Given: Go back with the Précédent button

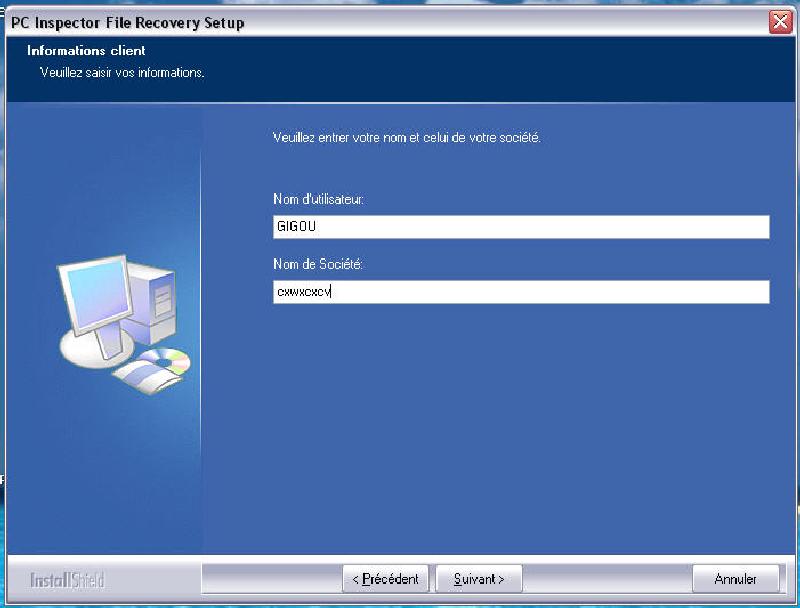Looking at the screenshot, I should click(385, 579).
